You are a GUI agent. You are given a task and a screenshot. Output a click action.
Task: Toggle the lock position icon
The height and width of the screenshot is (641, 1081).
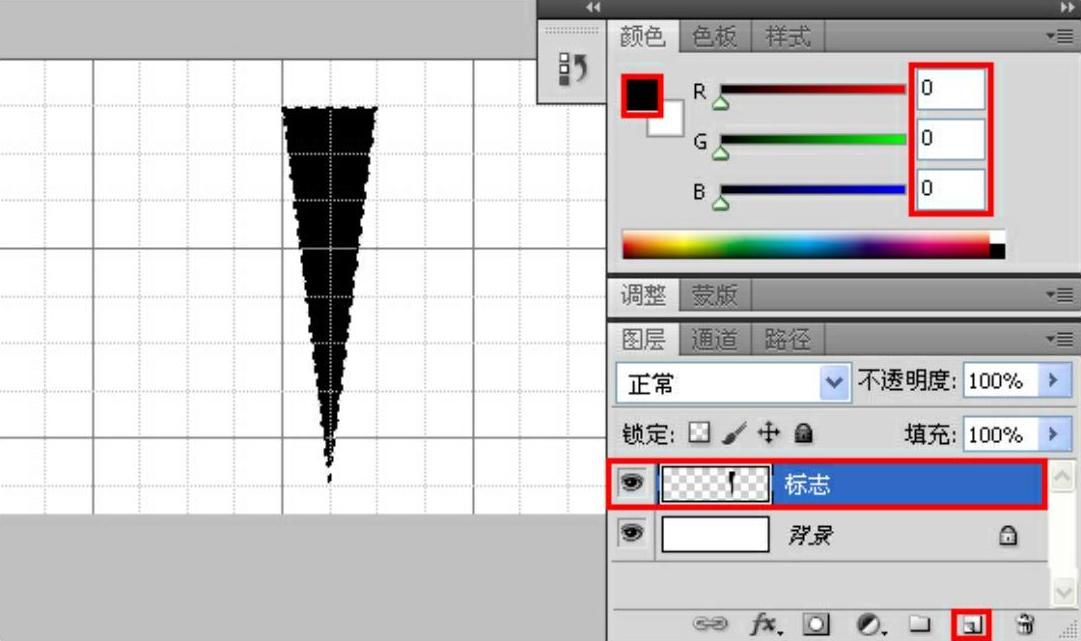click(x=768, y=434)
